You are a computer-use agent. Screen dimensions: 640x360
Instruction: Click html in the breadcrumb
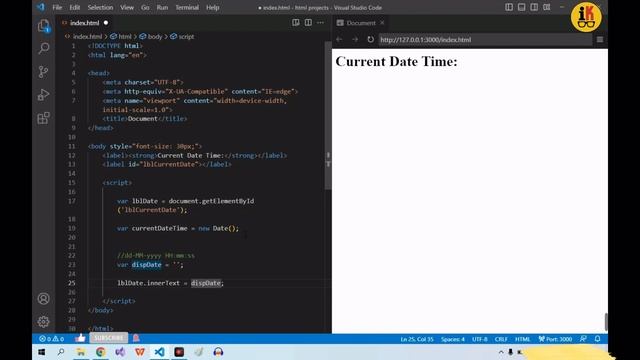[125, 37]
